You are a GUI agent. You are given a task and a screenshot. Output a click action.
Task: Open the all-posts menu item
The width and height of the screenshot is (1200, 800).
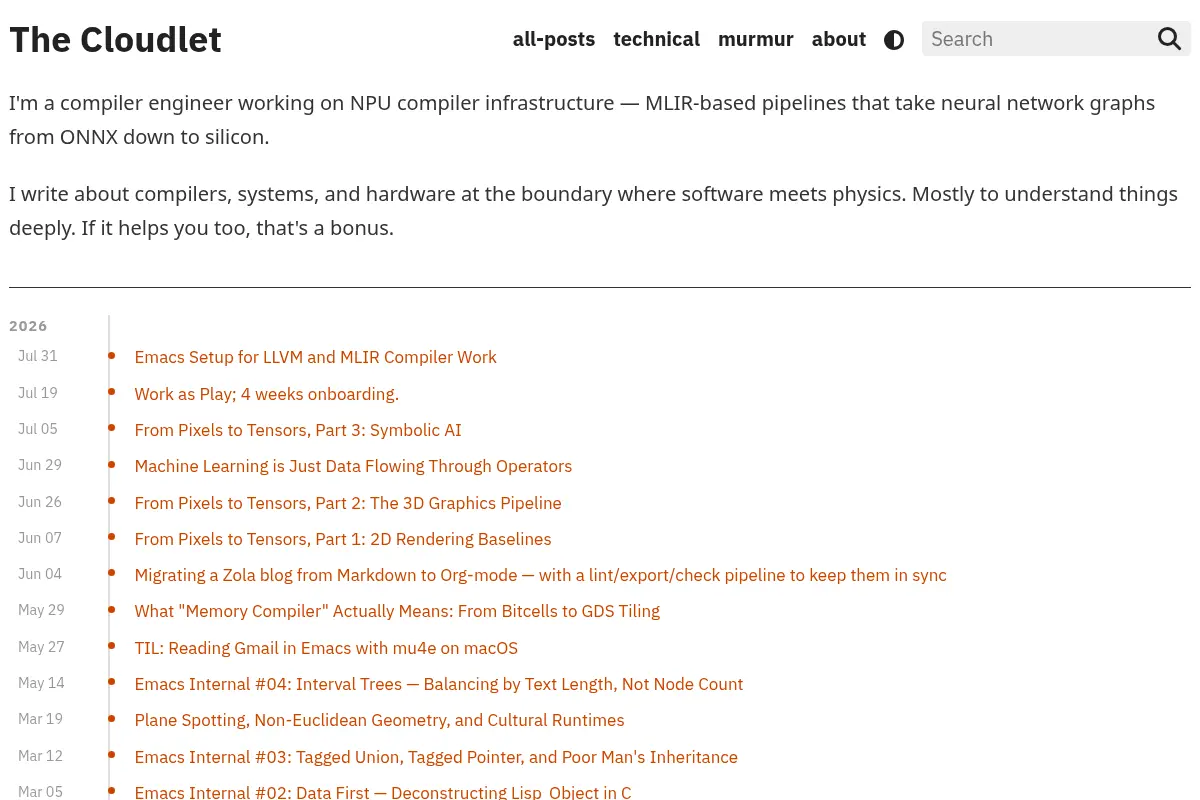pos(554,39)
